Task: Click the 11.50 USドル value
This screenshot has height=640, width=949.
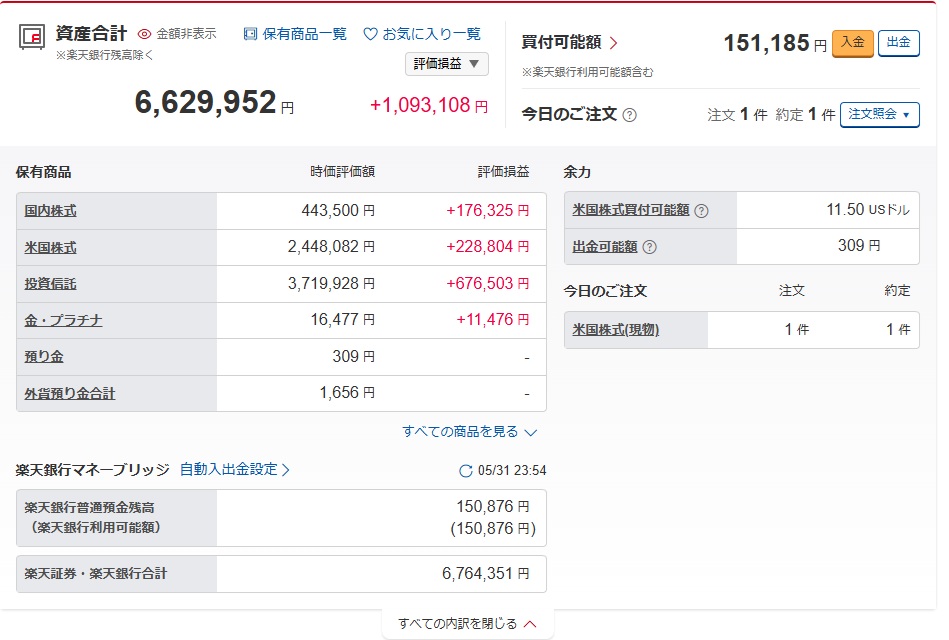Action: (868, 209)
